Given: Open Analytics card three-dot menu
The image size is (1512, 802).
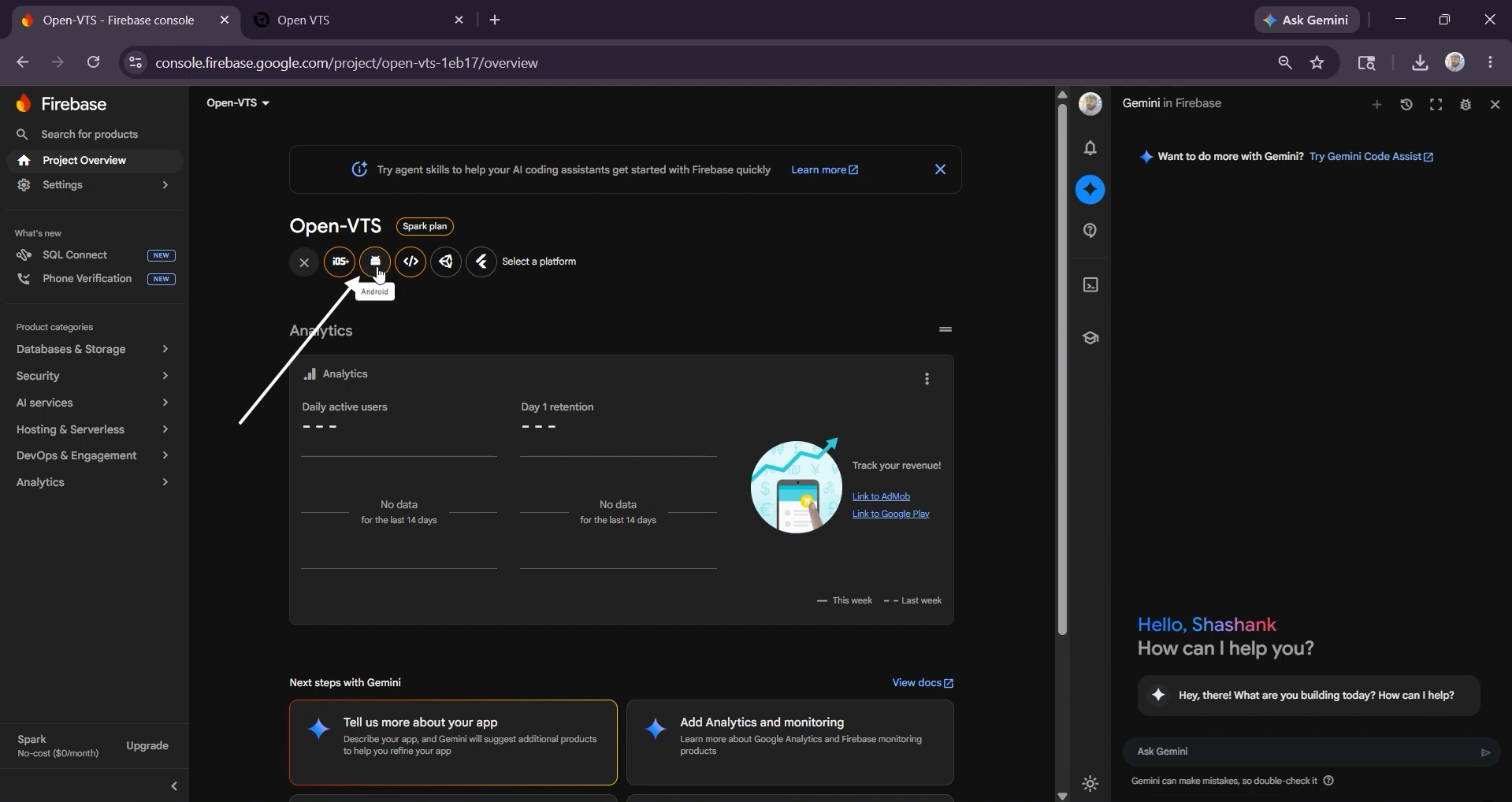Looking at the screenshot, I should (x=927, y=379).
